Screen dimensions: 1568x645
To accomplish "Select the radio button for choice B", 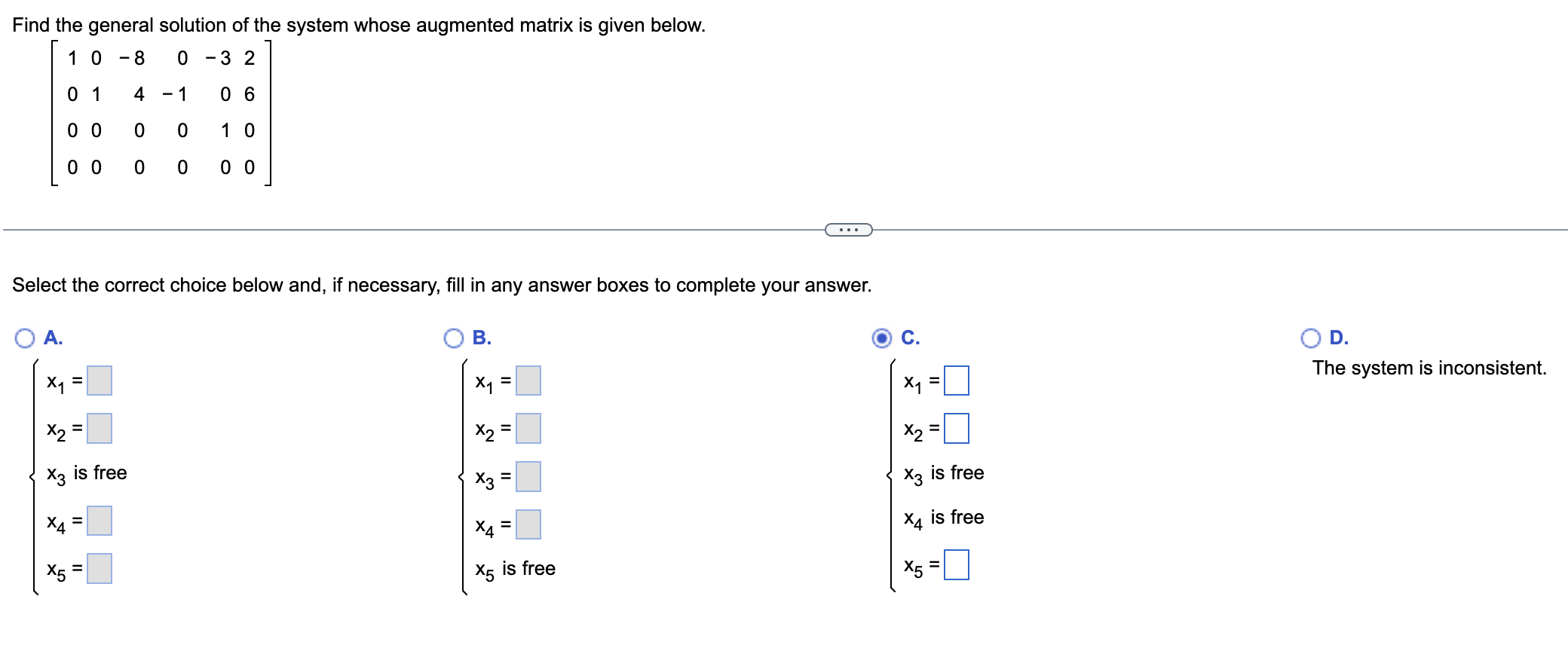I will coord(453,338).
